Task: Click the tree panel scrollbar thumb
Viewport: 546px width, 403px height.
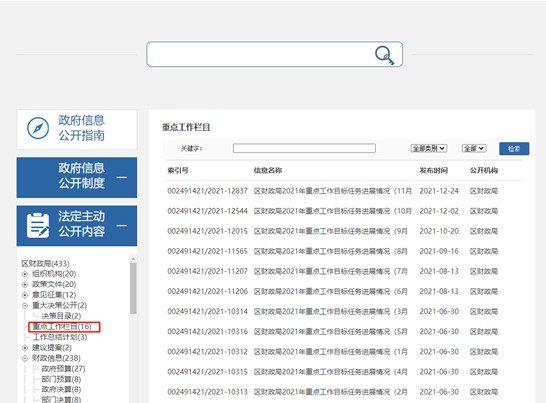Action: point(133,288)
